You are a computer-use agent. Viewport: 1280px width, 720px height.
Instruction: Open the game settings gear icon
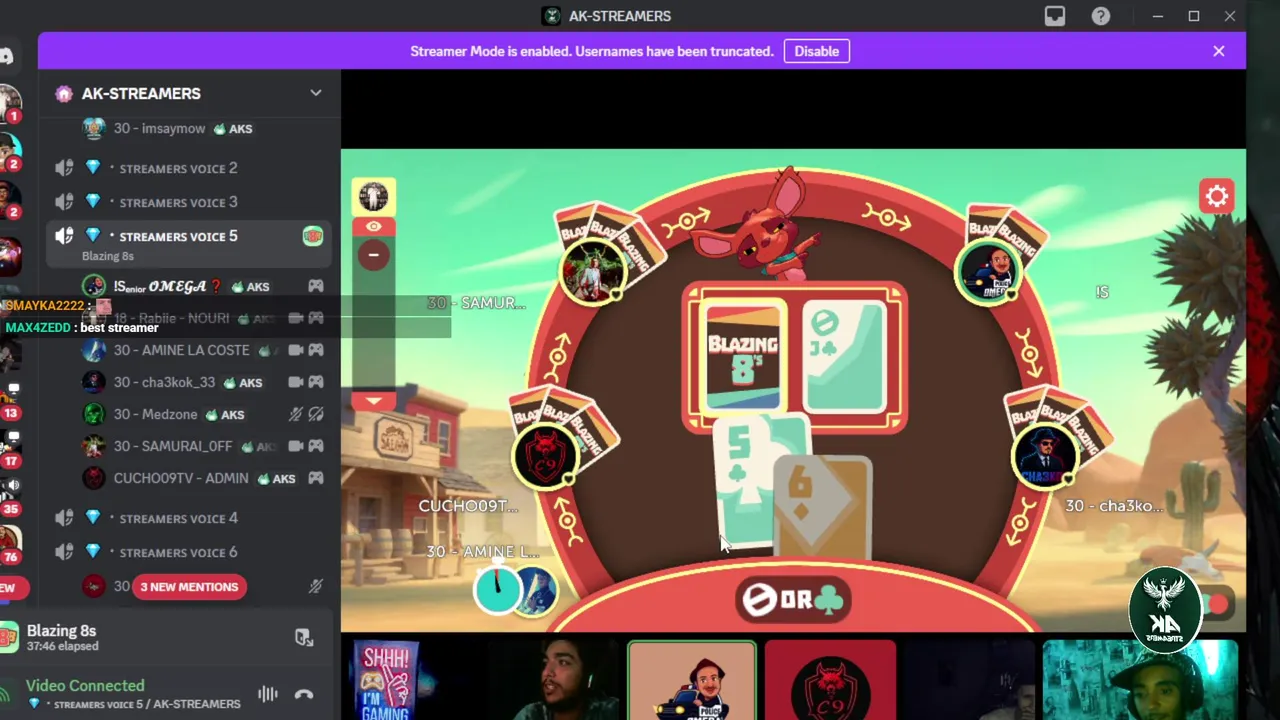click(x=1217, y=197)
